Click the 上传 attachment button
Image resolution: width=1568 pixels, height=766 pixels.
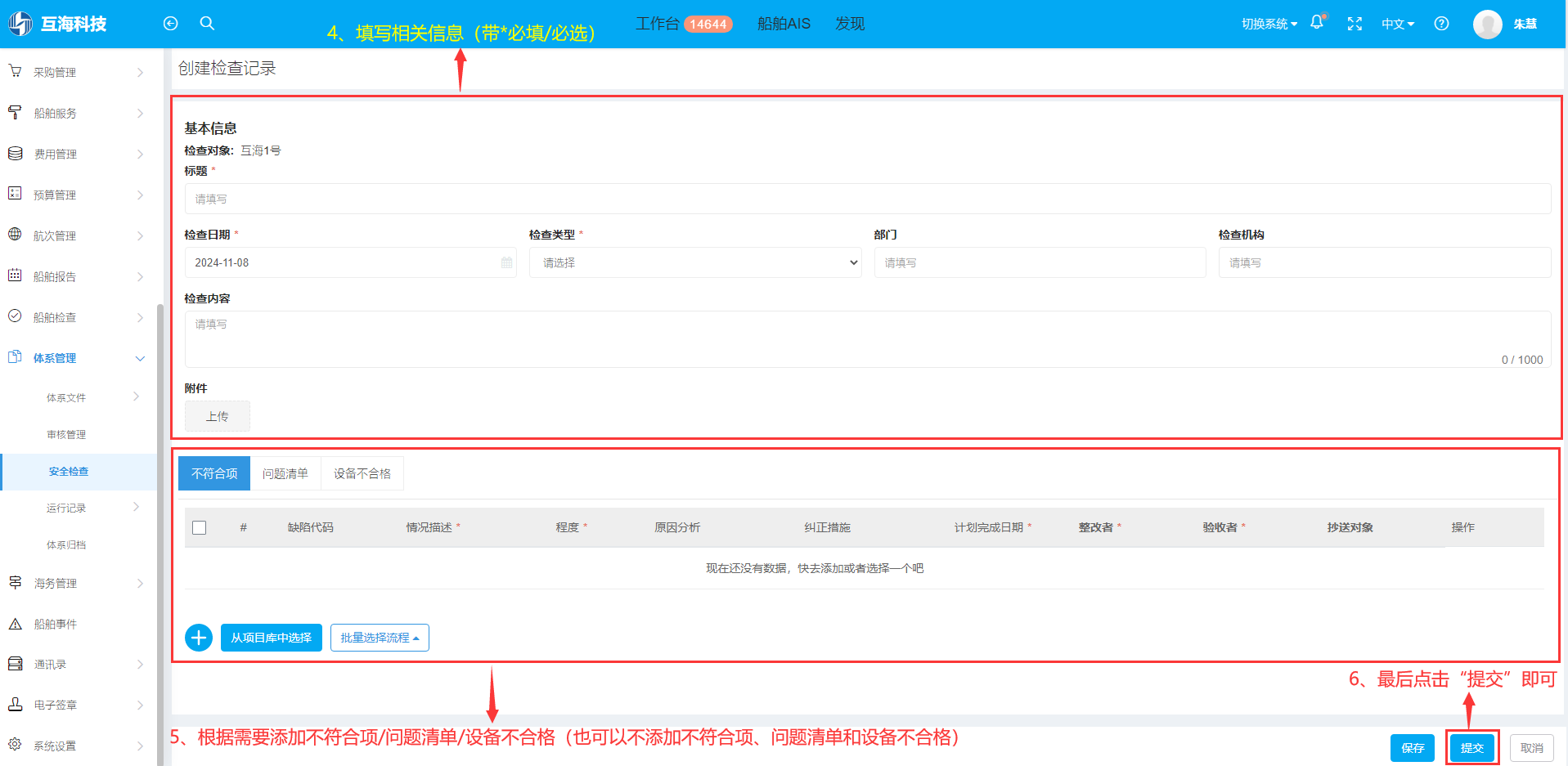217,416
